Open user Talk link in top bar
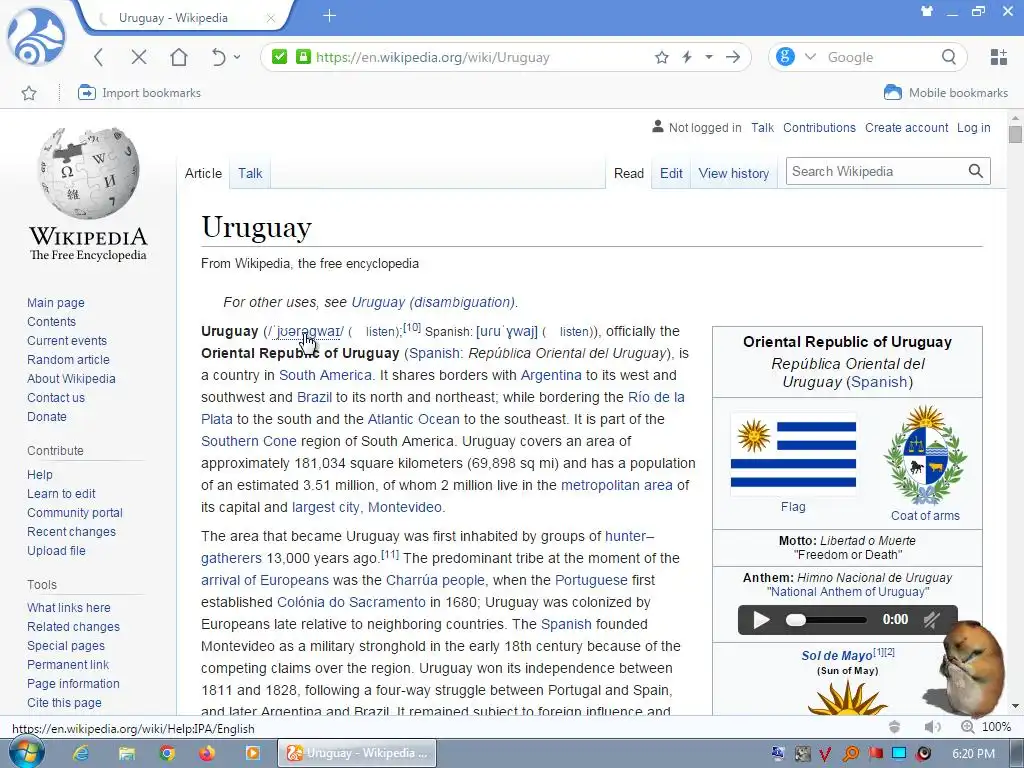The height and width of the screenshot is (768, 1024). [x=762, y=127]
